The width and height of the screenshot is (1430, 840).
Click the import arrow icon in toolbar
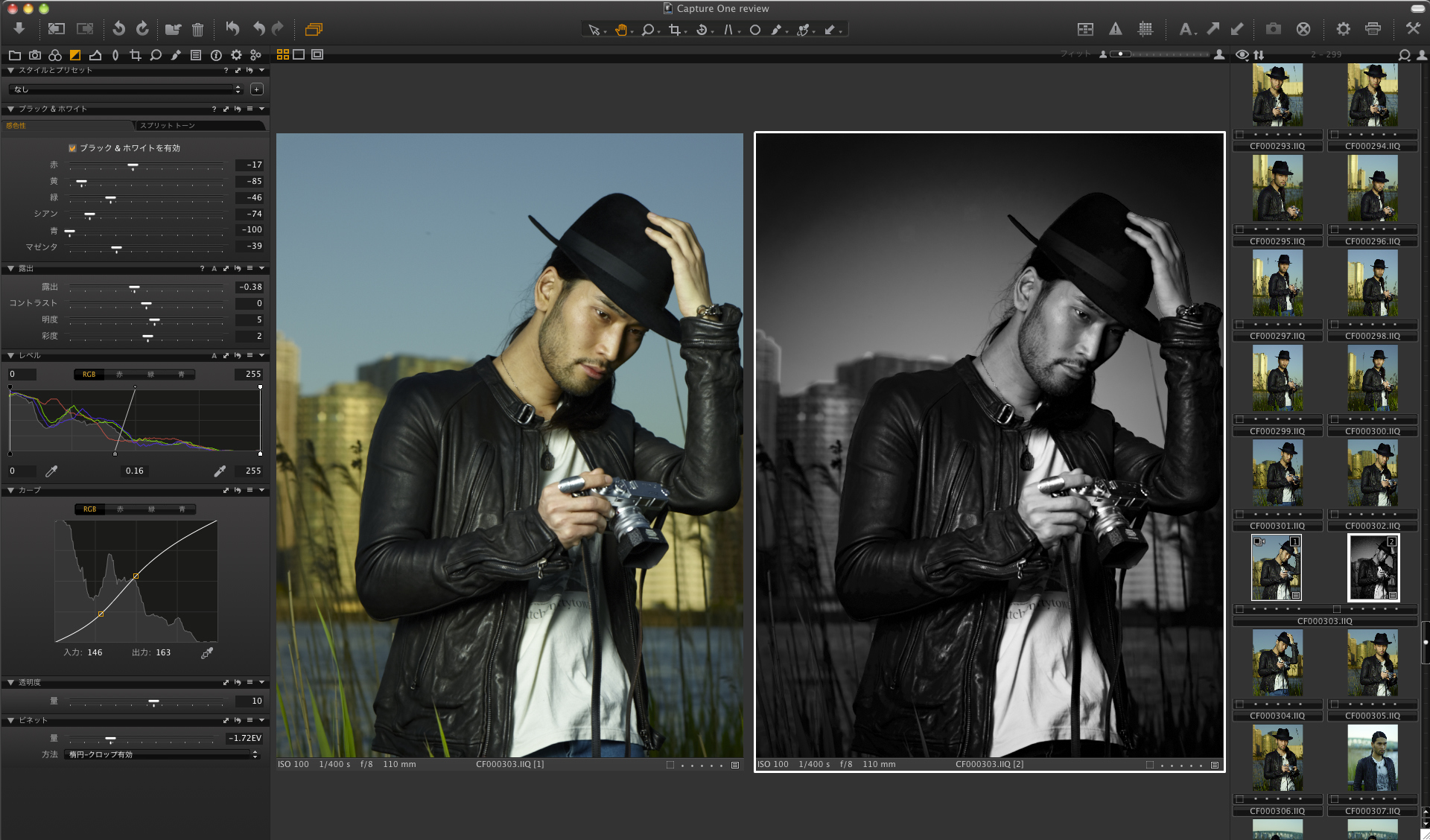19,28
